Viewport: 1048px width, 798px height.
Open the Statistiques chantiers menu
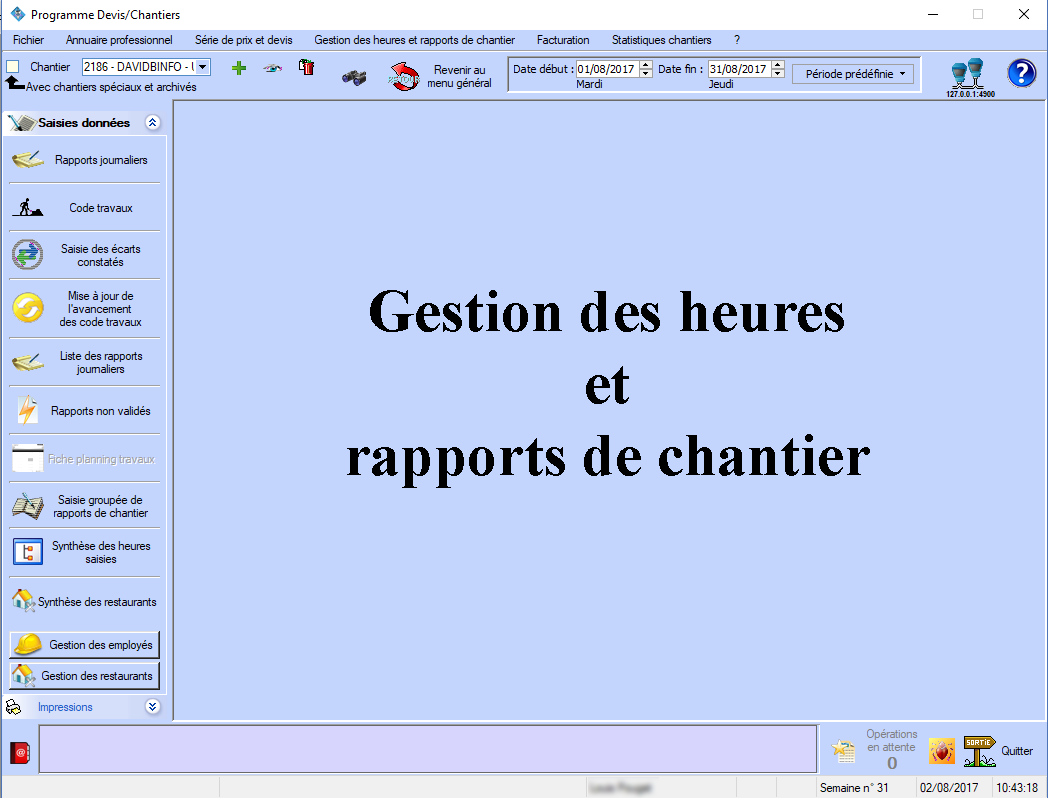click(x=661, y=40)
